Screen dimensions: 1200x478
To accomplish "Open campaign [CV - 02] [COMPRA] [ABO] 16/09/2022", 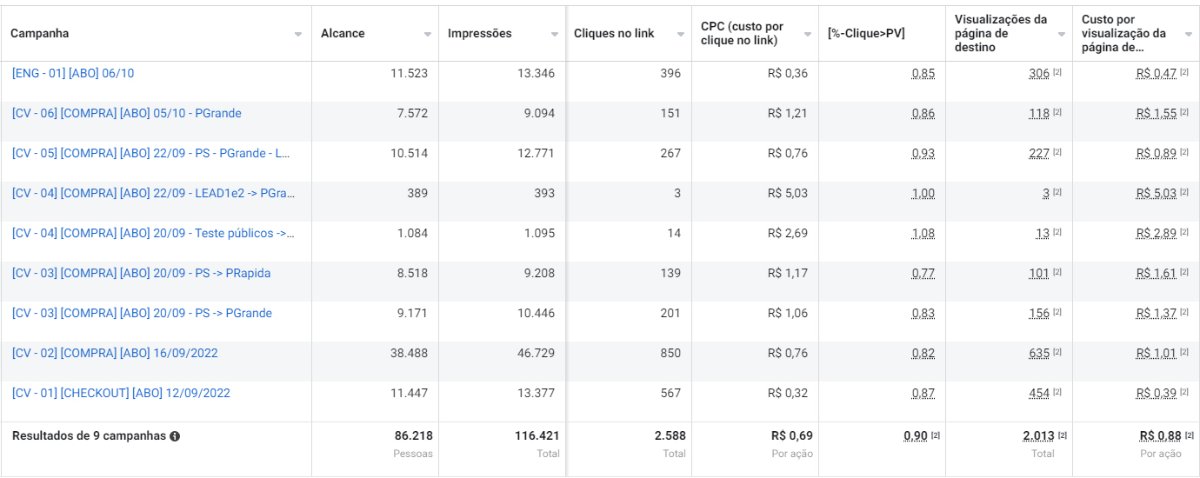I will click(x=114, y=354).
